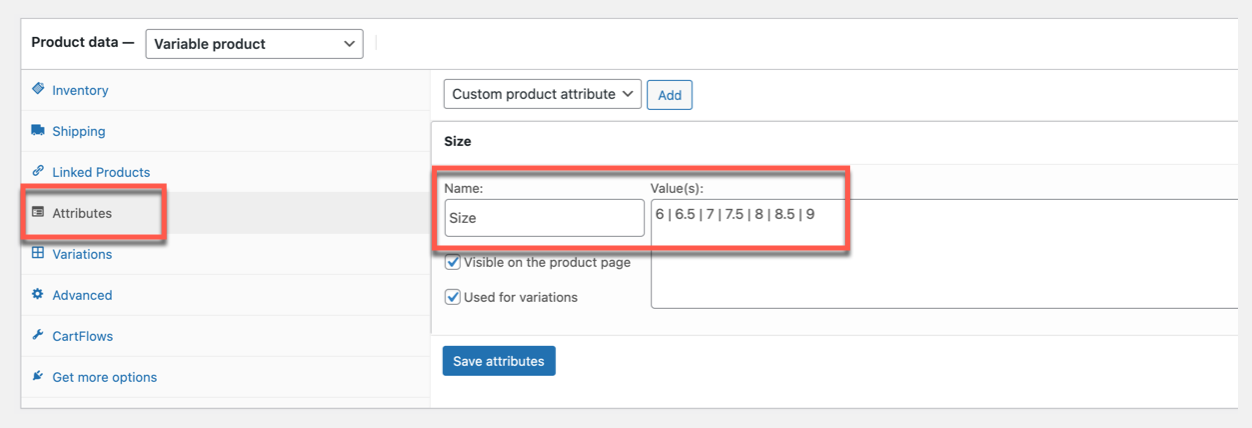Click the Advanced gear icon
This screenshot has width=1252, height=428.
click(x=38, y=294)
